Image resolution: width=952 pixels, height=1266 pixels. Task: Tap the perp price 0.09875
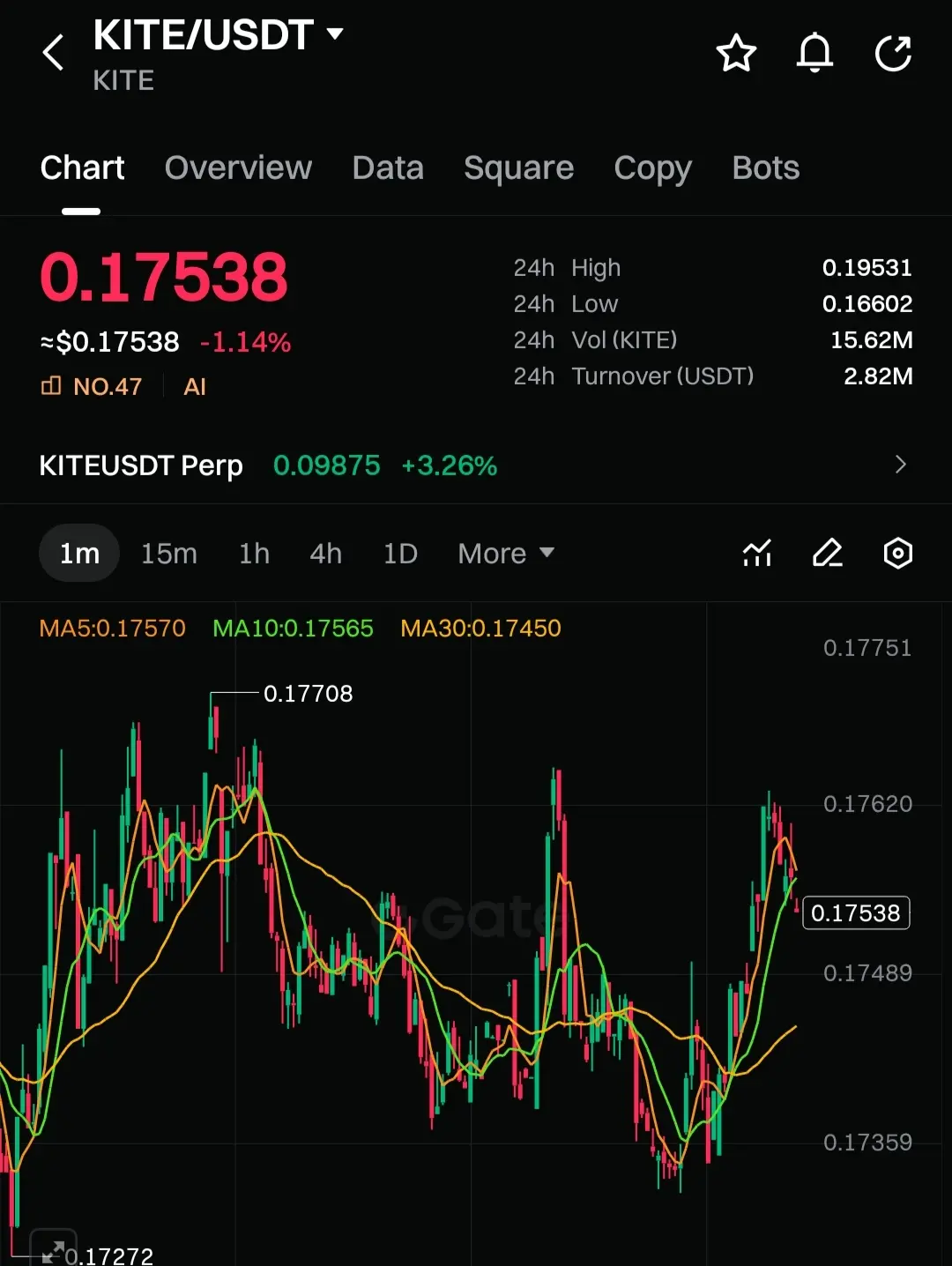pos(327,465)
